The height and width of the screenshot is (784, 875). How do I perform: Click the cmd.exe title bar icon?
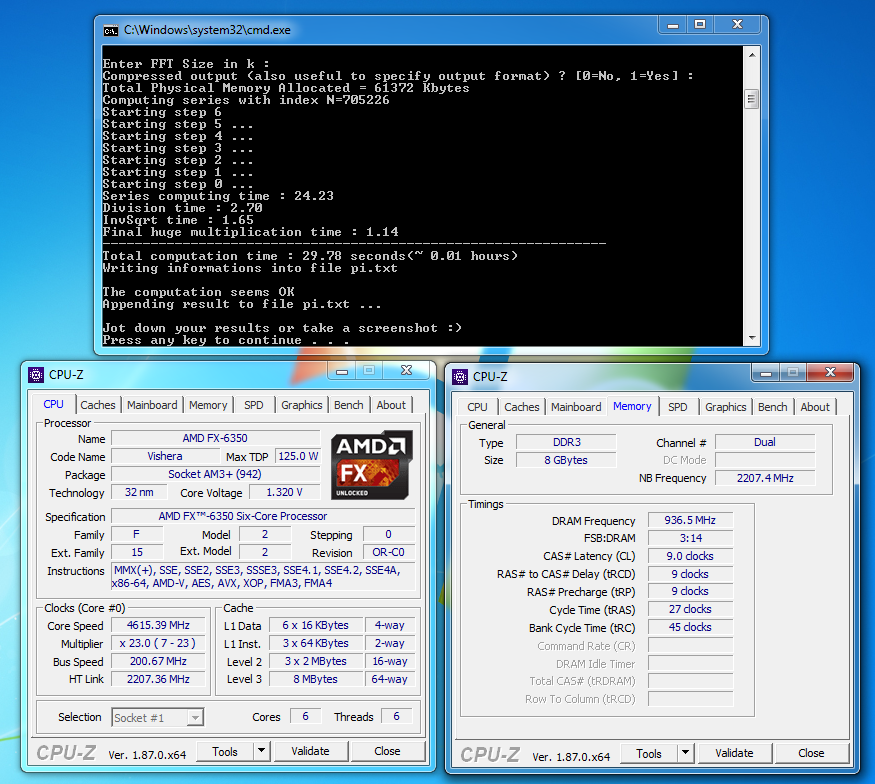110,30
